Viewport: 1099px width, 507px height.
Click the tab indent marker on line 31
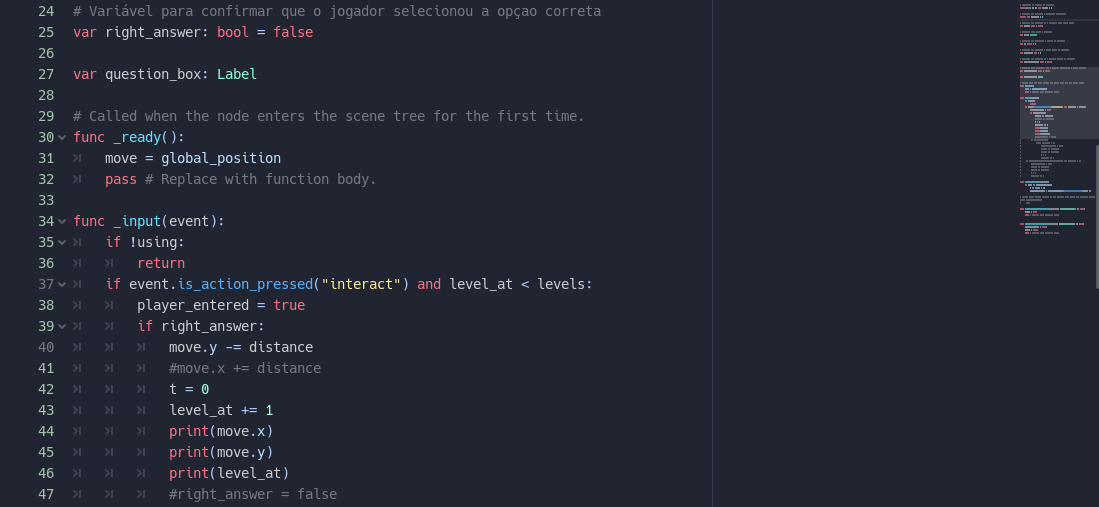point(77,158)
